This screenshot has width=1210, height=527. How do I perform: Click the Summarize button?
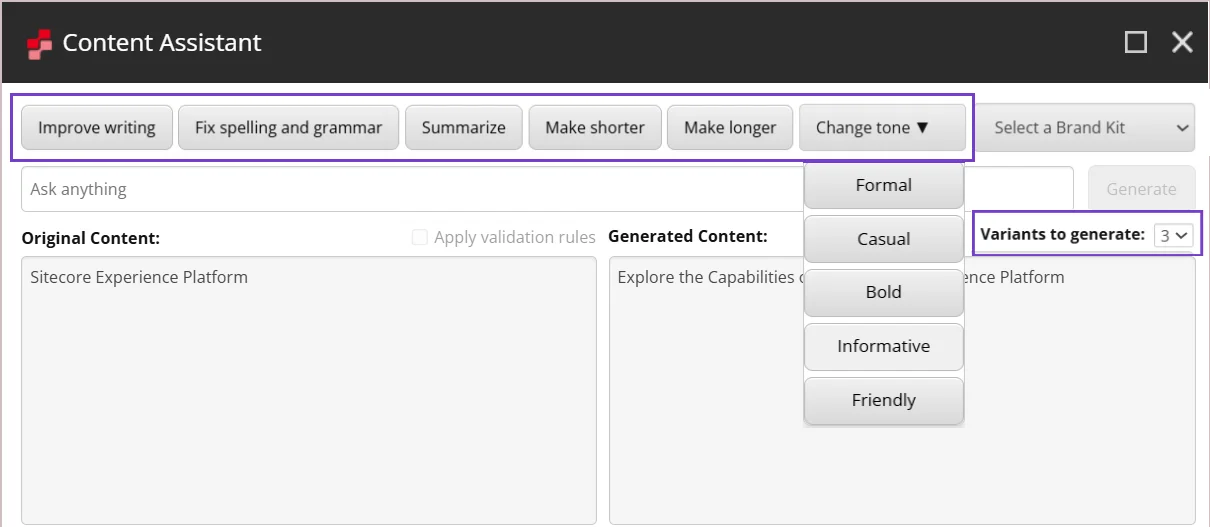point(464,127)
